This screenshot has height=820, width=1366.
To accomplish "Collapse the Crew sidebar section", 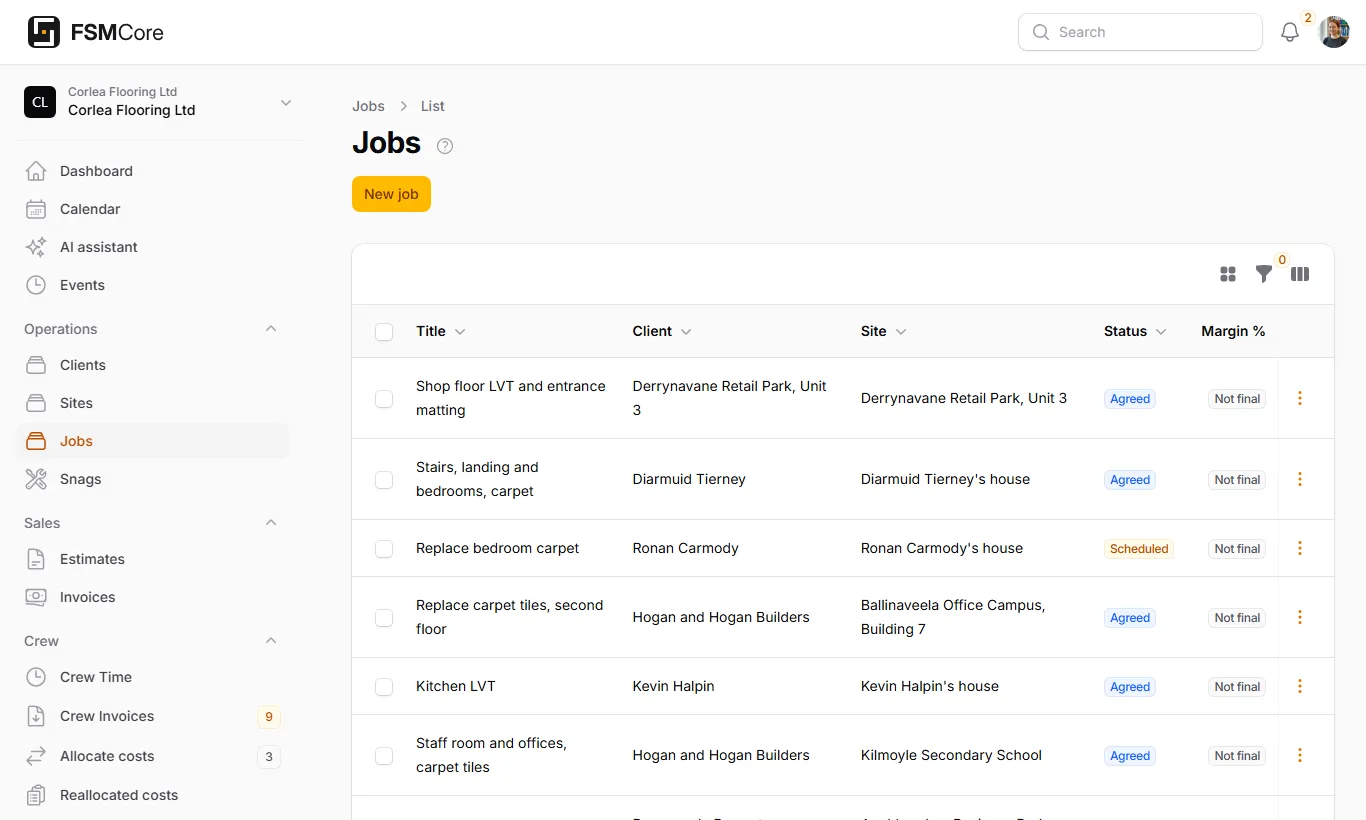I will pyautogui.click(x=271, y=641).
